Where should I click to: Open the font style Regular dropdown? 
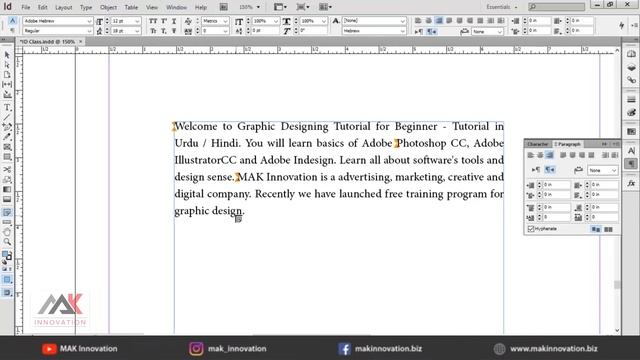coord(89,31)
